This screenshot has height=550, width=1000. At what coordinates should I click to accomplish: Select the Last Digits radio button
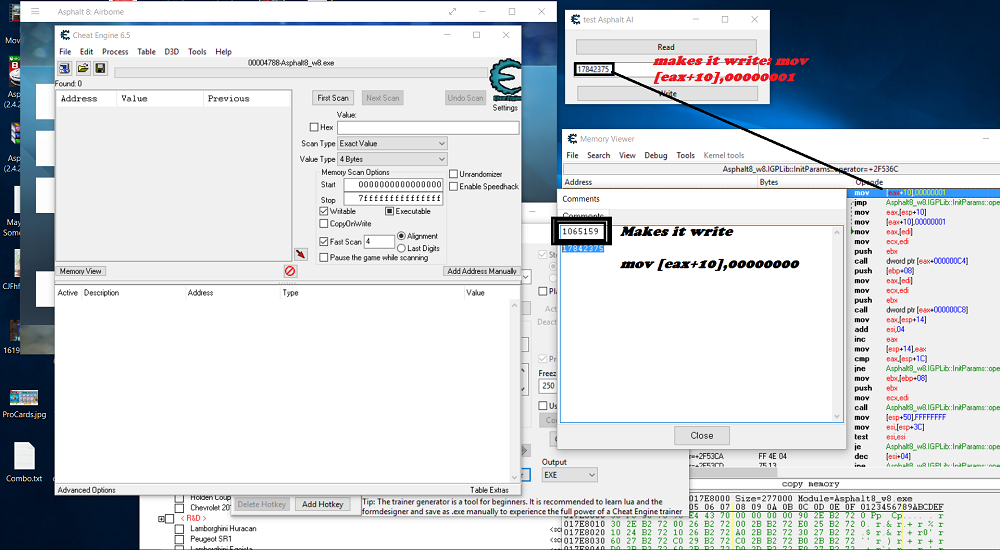coord(401,248)
